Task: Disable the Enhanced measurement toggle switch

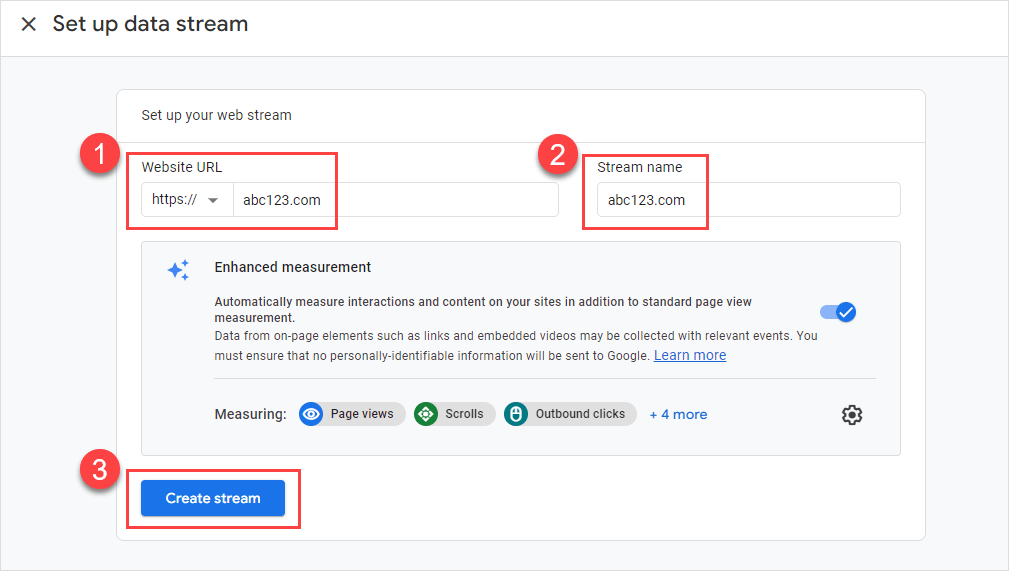Action: [x=838, y=312]
